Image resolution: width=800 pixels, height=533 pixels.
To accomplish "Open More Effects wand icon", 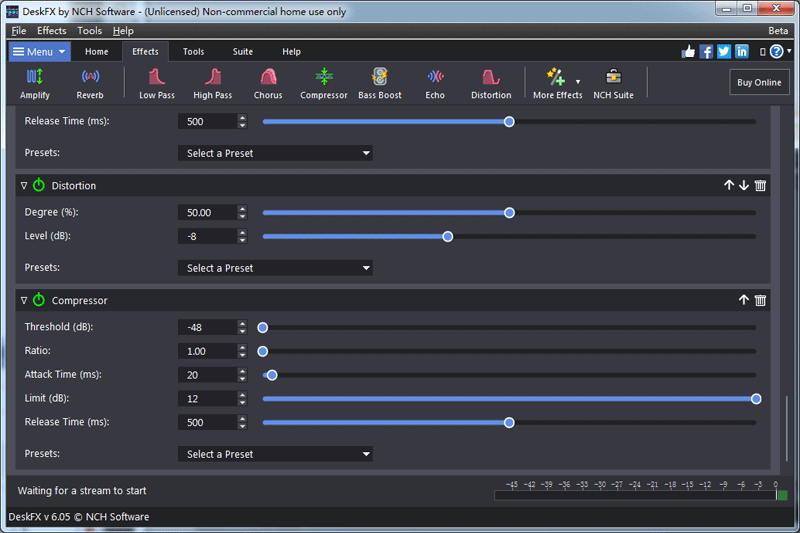I will (x=555, y=77).
